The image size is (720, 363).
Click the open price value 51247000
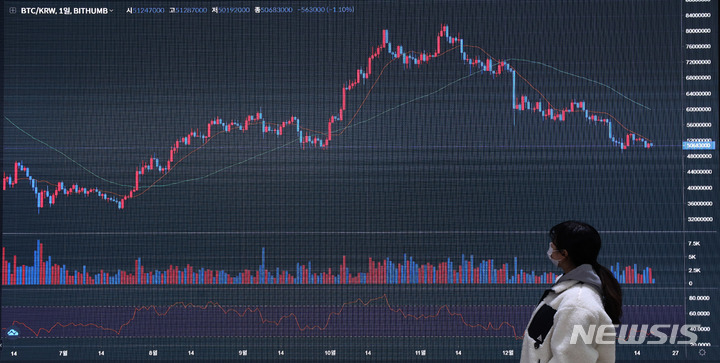tap(148, 10)
